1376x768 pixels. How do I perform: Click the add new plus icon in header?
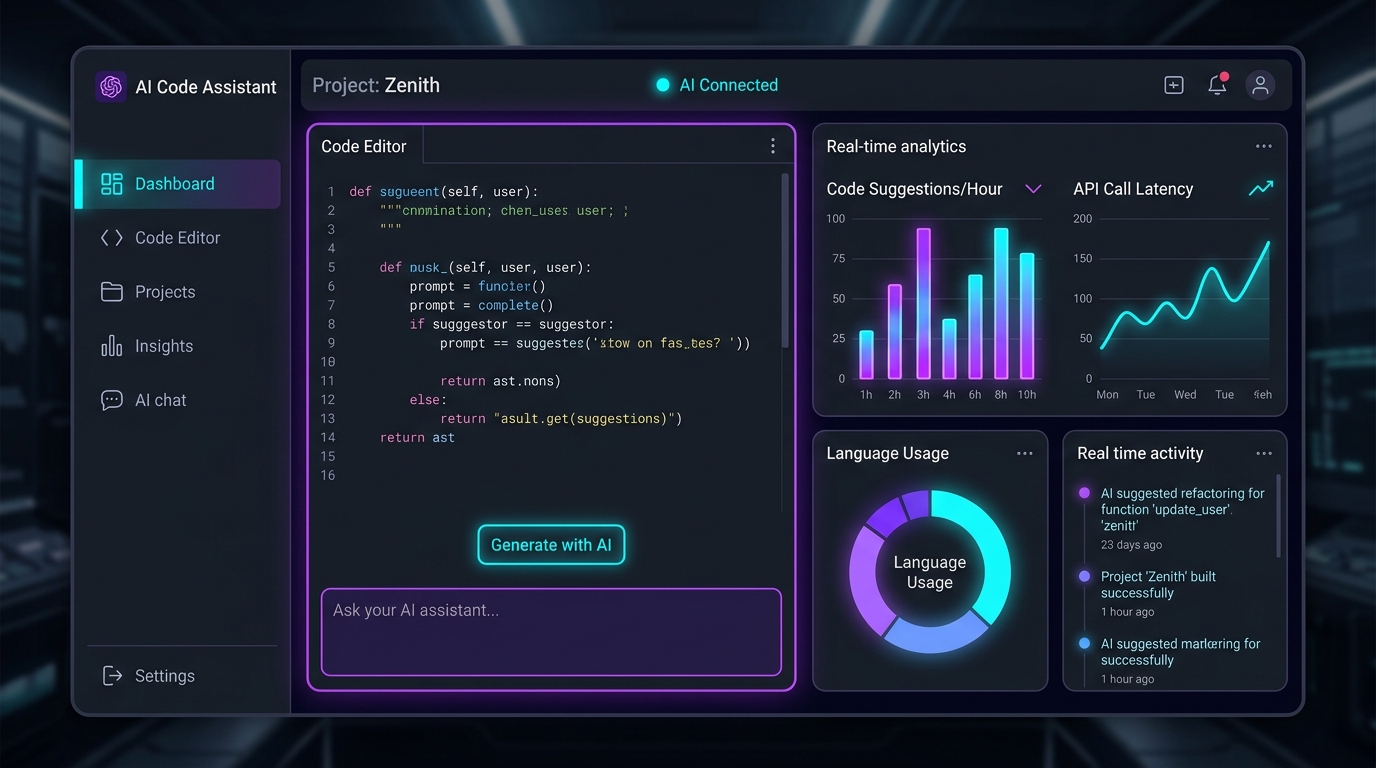1174,85
